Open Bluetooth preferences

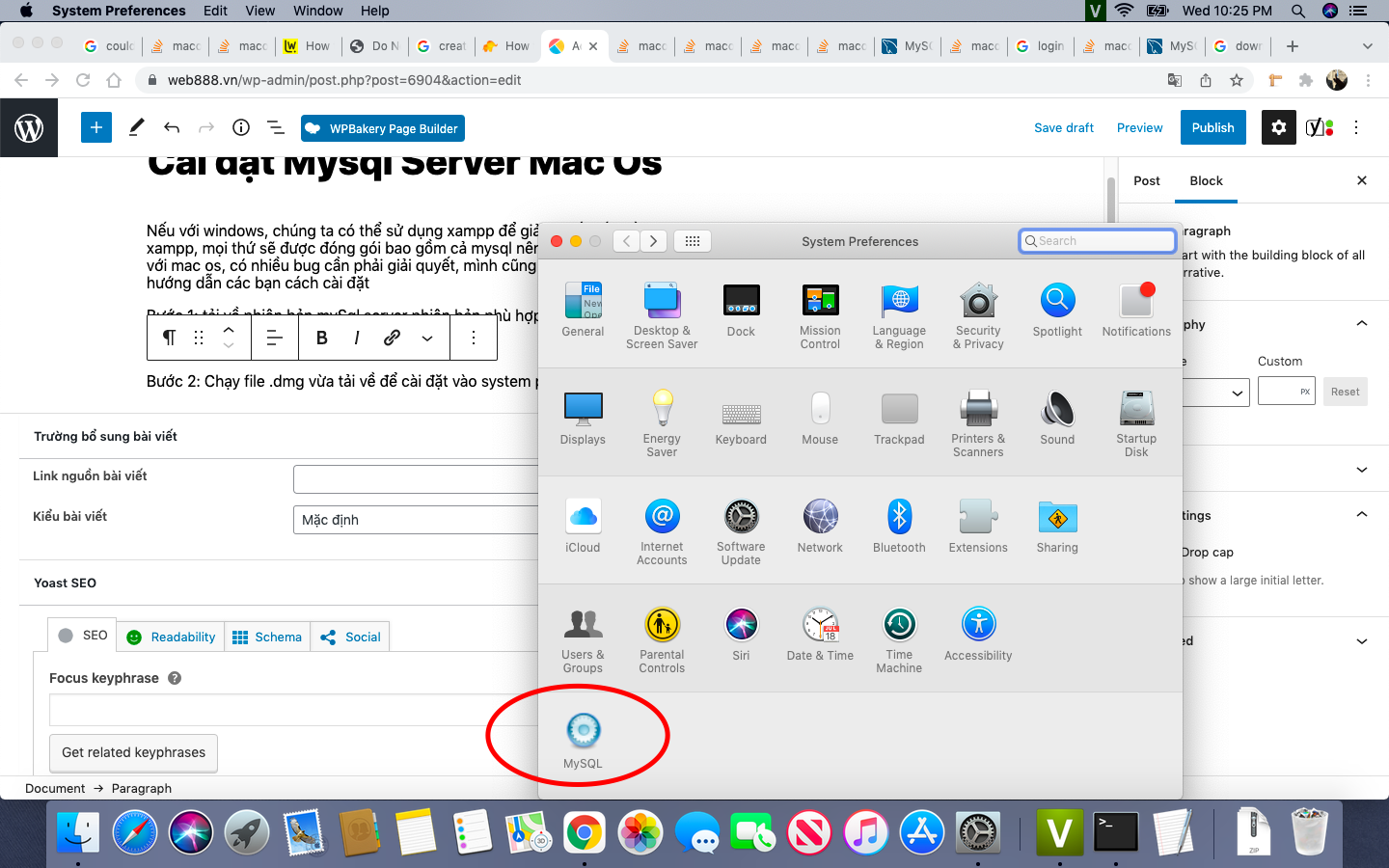pyautogui.click(x=899, y=527)
